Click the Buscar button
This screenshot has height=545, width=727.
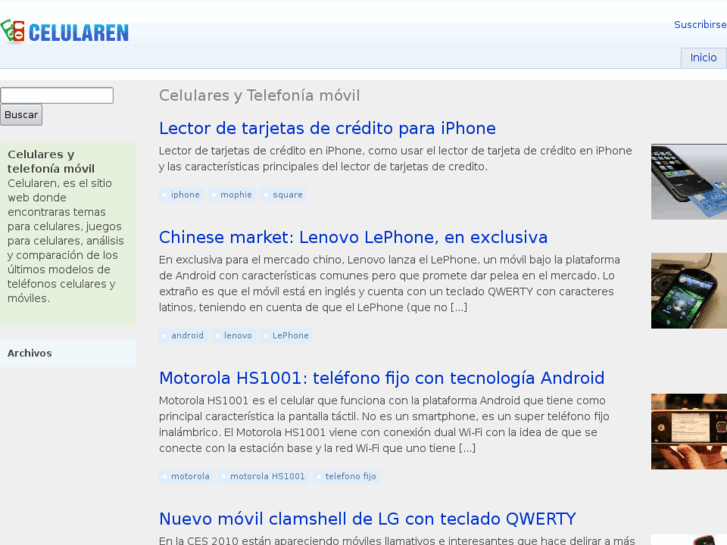(x=21, y=115)
